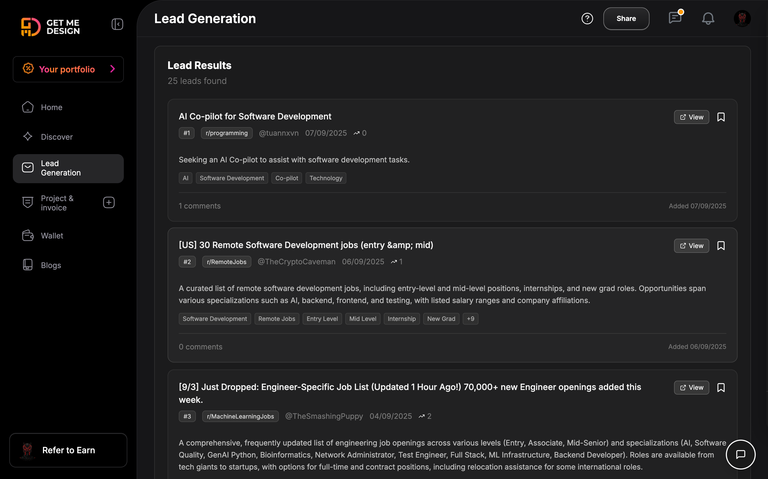Viewport: 768px width, 479px height.
Task: Click the Share button
Action: point(626,19)
